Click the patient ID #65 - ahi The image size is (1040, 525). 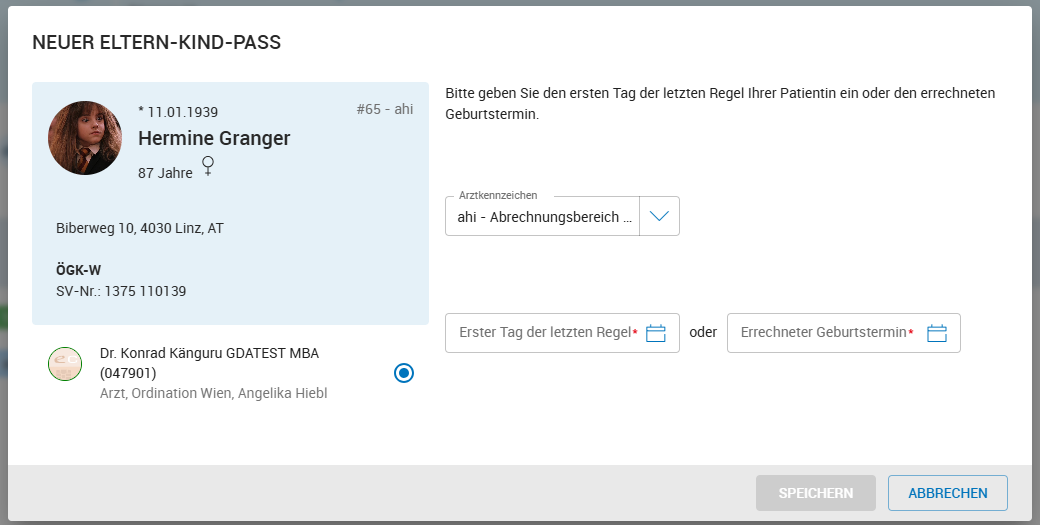coord(385,109)
